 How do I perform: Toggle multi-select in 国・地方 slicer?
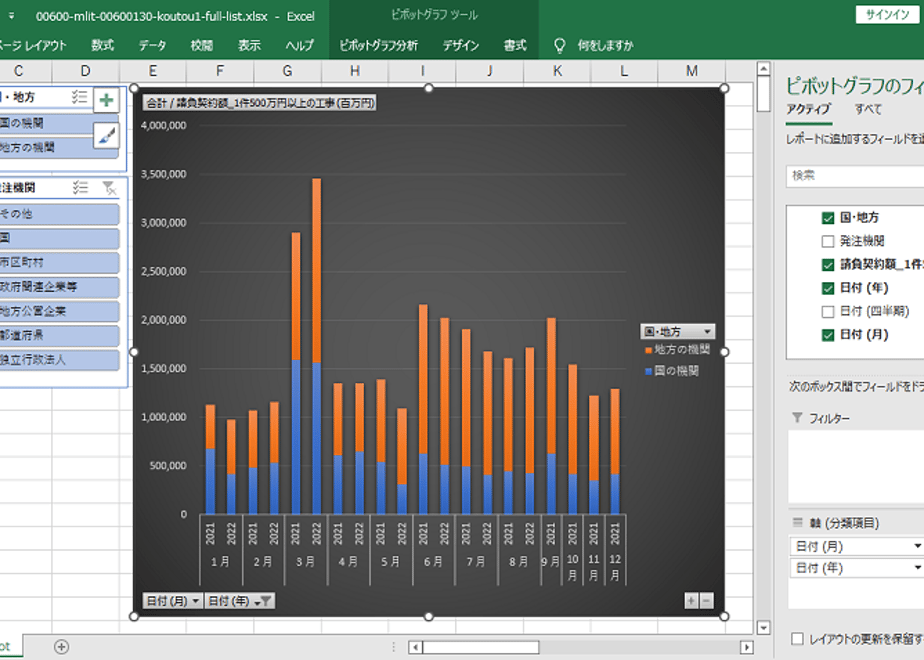coord(80,97)
